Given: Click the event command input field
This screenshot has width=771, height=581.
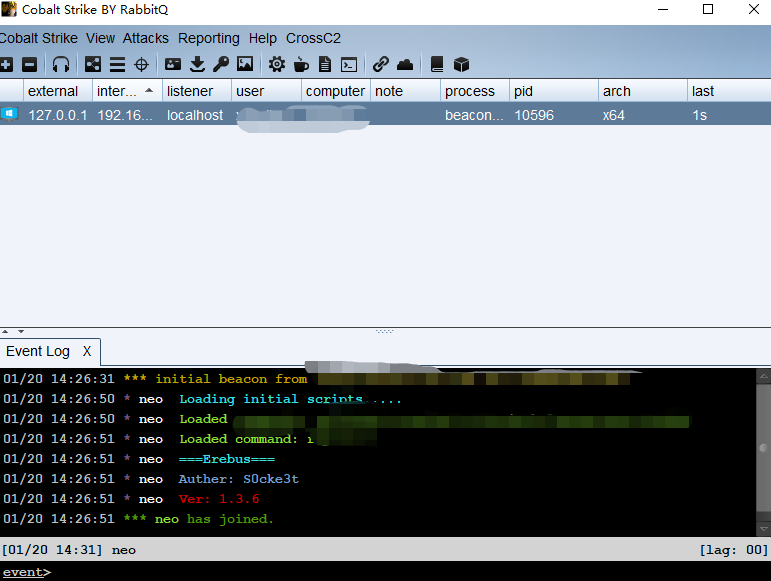Looking at the screenshot, I should coord(400,572).
